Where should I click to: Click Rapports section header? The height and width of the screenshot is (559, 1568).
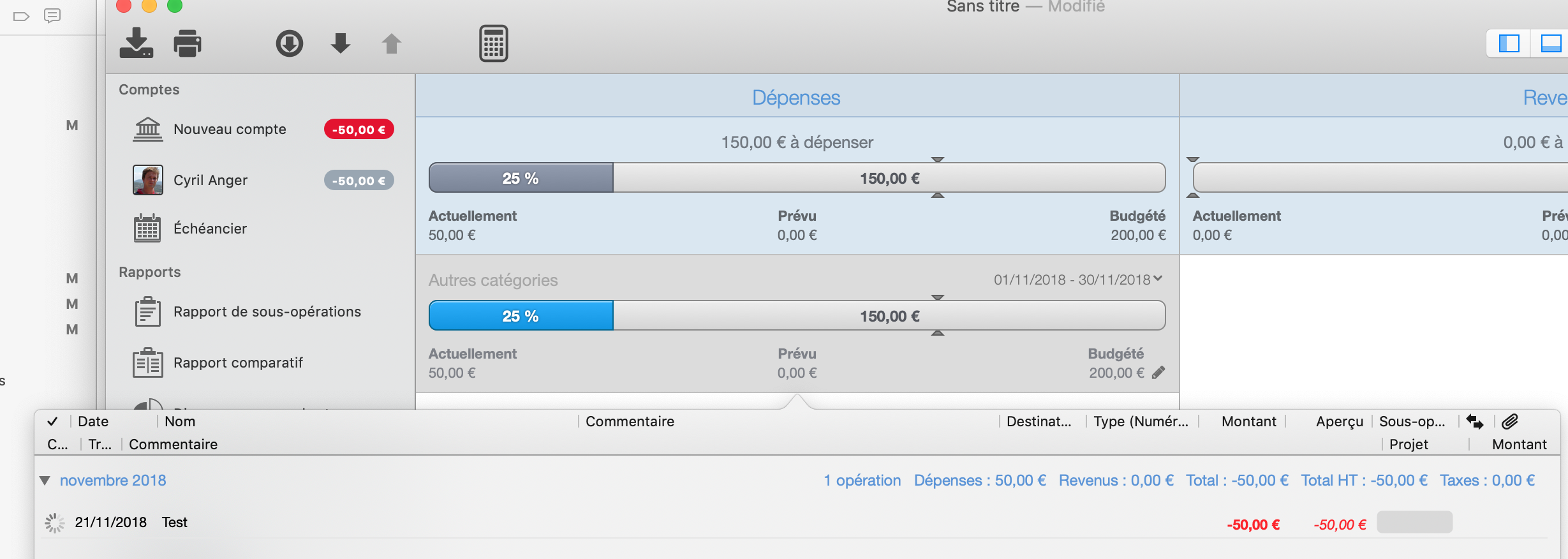pos(149,272)
